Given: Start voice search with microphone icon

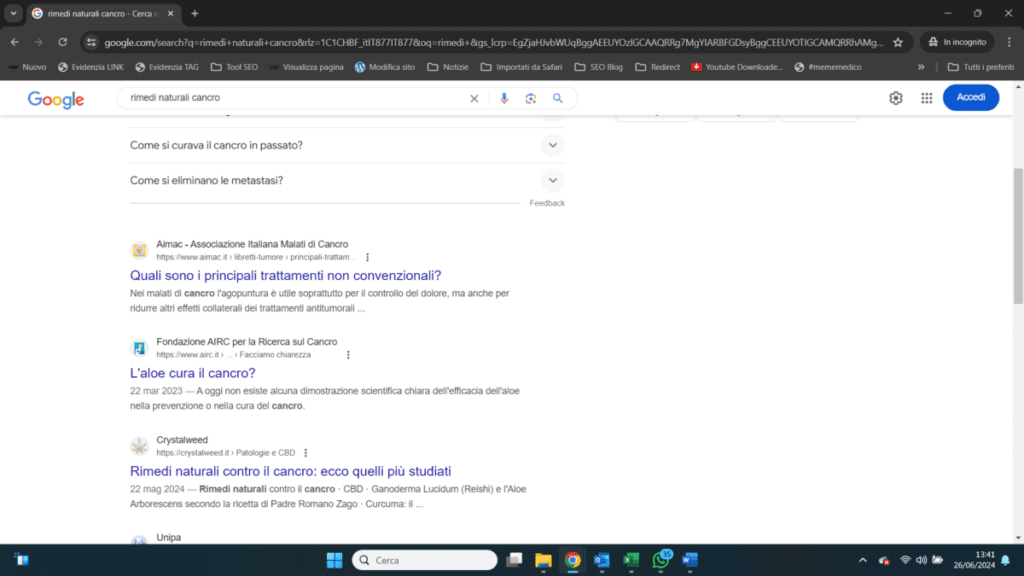Looking at the screenshot, I should [x=504, y=98].
